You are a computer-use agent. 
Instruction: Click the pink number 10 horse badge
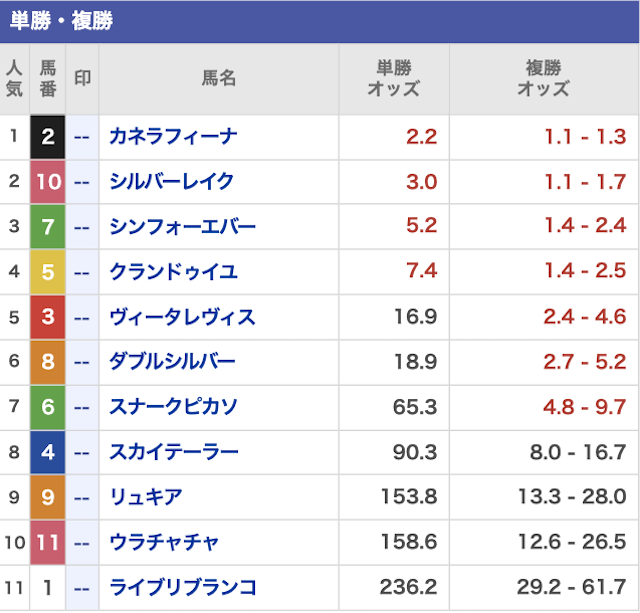[48, 182]
